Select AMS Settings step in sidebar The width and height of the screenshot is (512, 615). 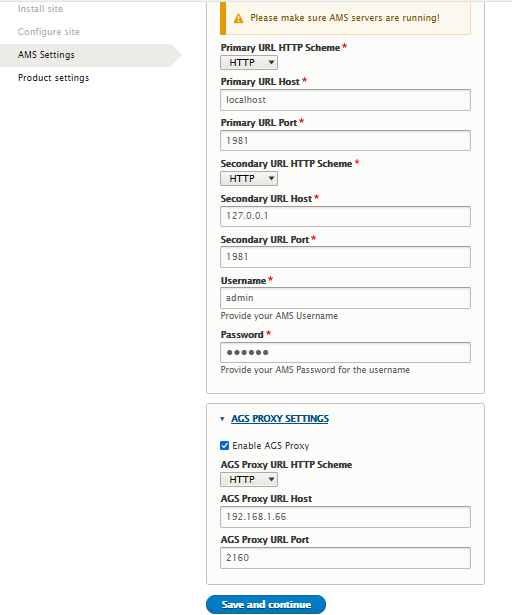coord(46,55)
